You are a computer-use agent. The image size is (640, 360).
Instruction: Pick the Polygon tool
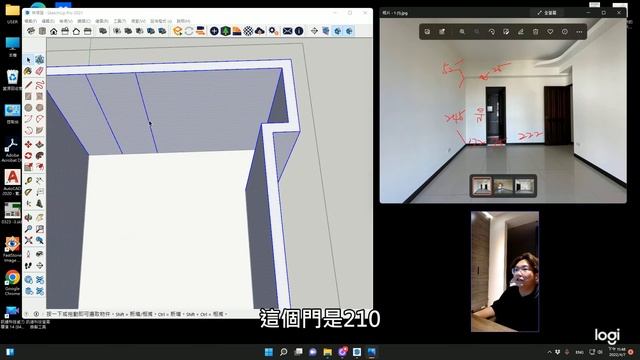(40, 107)
